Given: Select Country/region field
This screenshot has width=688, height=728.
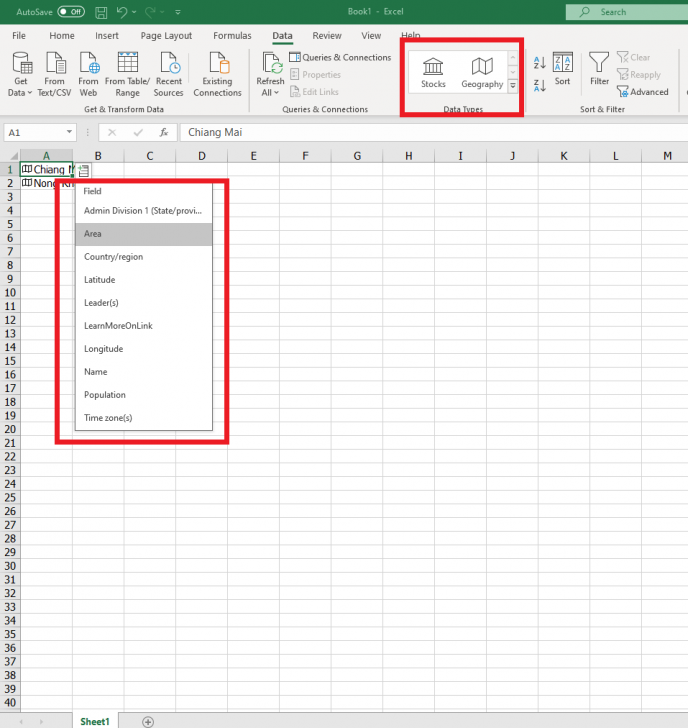Looking at the screenshot, I should point(143,257).
